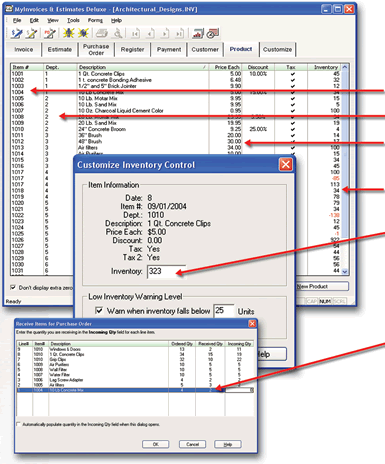The width and height of the screenshot is (385, 464).
Task: Switch to the Estimate tab
Action: click(x=60, y=49)
